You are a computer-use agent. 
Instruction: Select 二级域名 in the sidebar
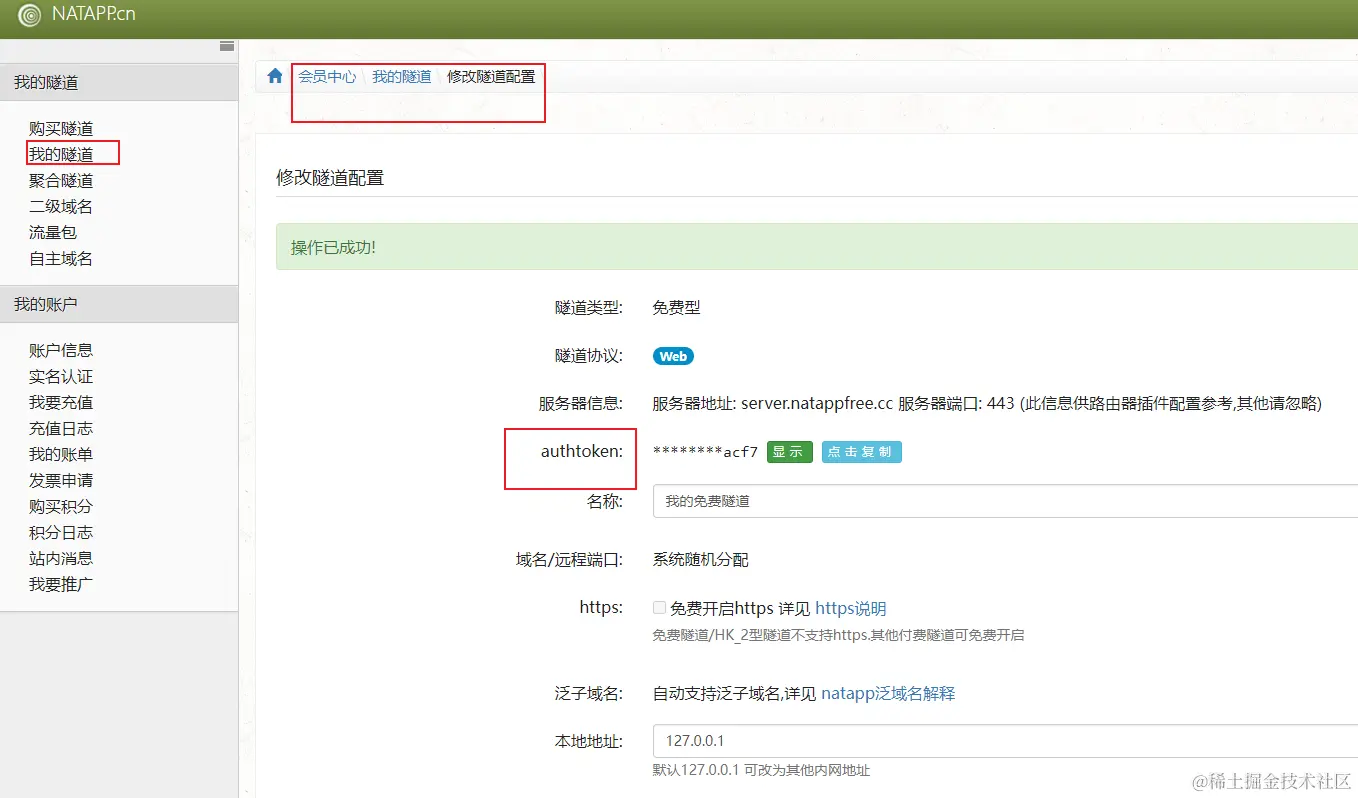[x=61, y=206]
